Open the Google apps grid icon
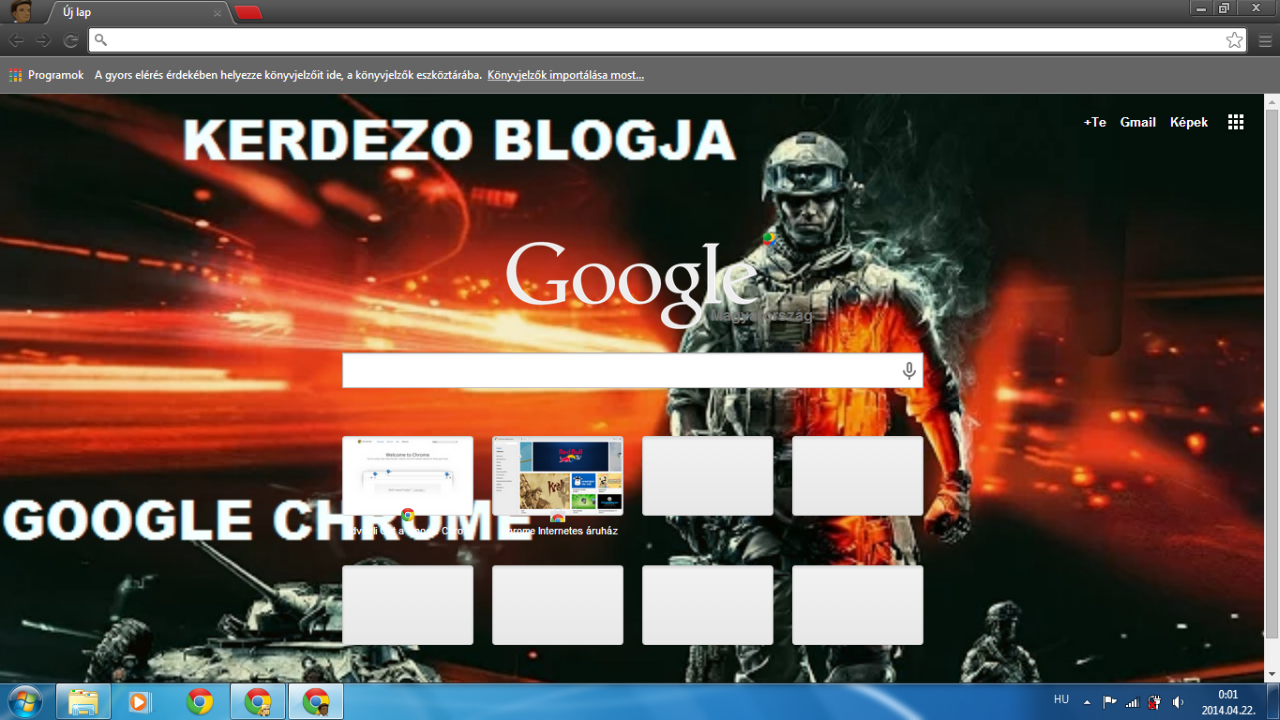The image size is (1280, 720). [1236, 122]
